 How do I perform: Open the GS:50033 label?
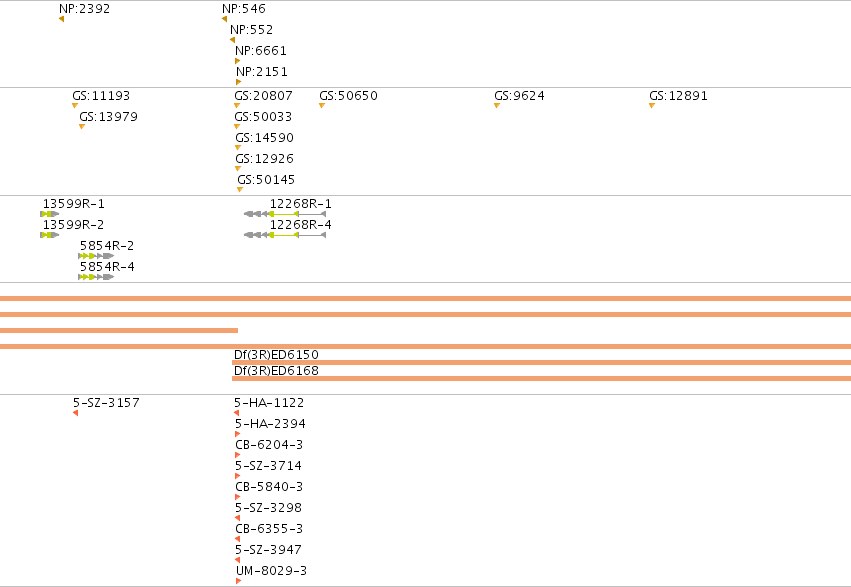click(264, 117)
